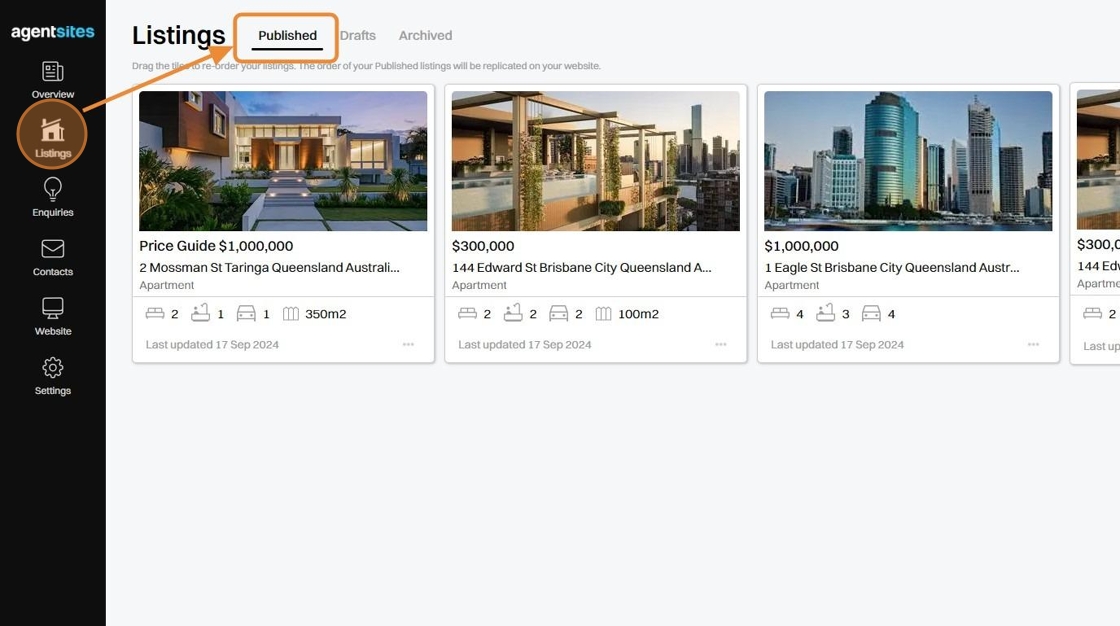The image size is (1120, 626).
Task: Click bedroom icon on 2 Mossman St listing
Action: tap(155, 313)
